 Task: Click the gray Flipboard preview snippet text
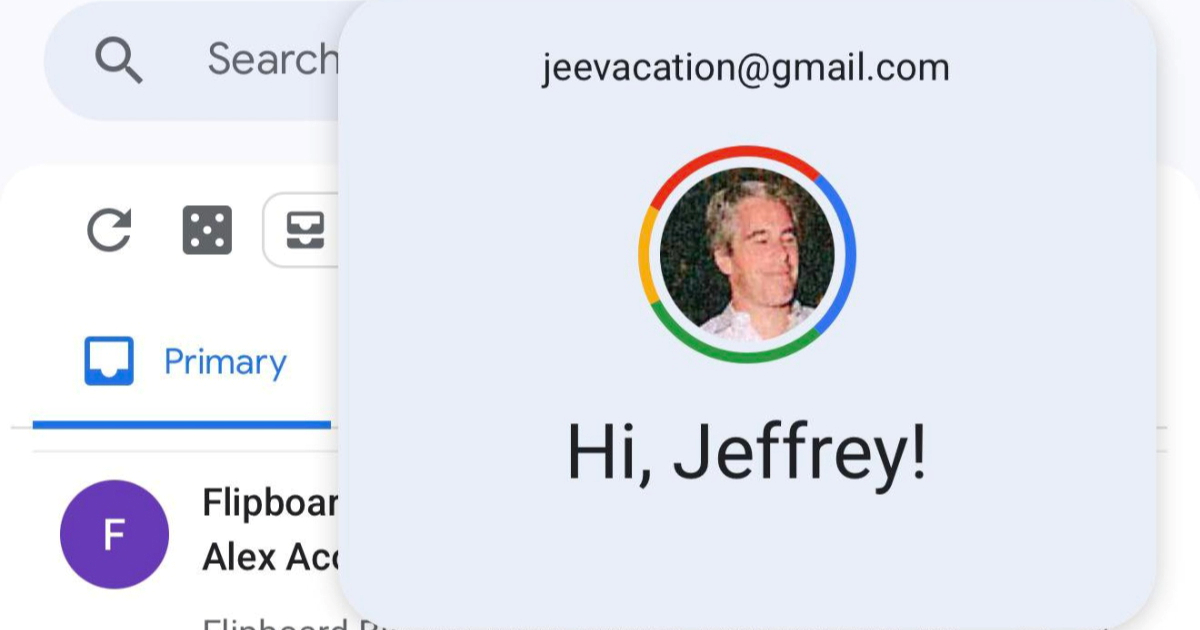270,622
